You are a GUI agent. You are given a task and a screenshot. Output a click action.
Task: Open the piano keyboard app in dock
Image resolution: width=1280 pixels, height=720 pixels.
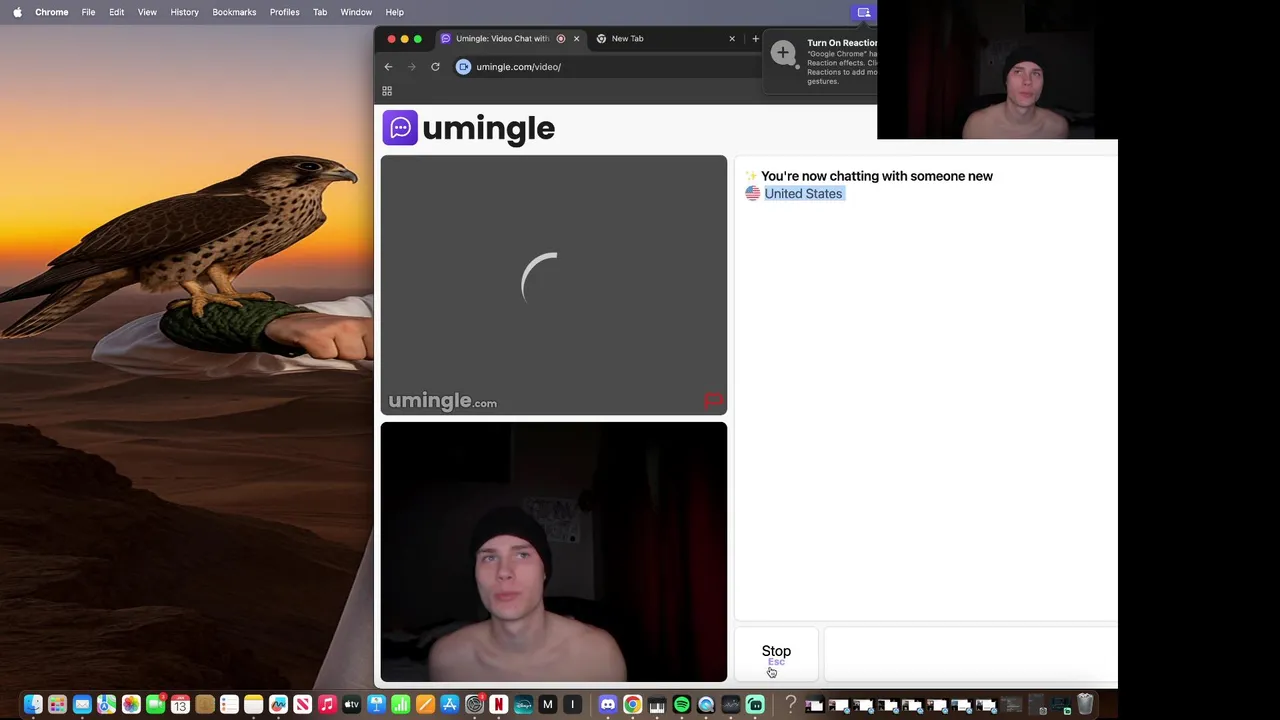coord(657,704)
